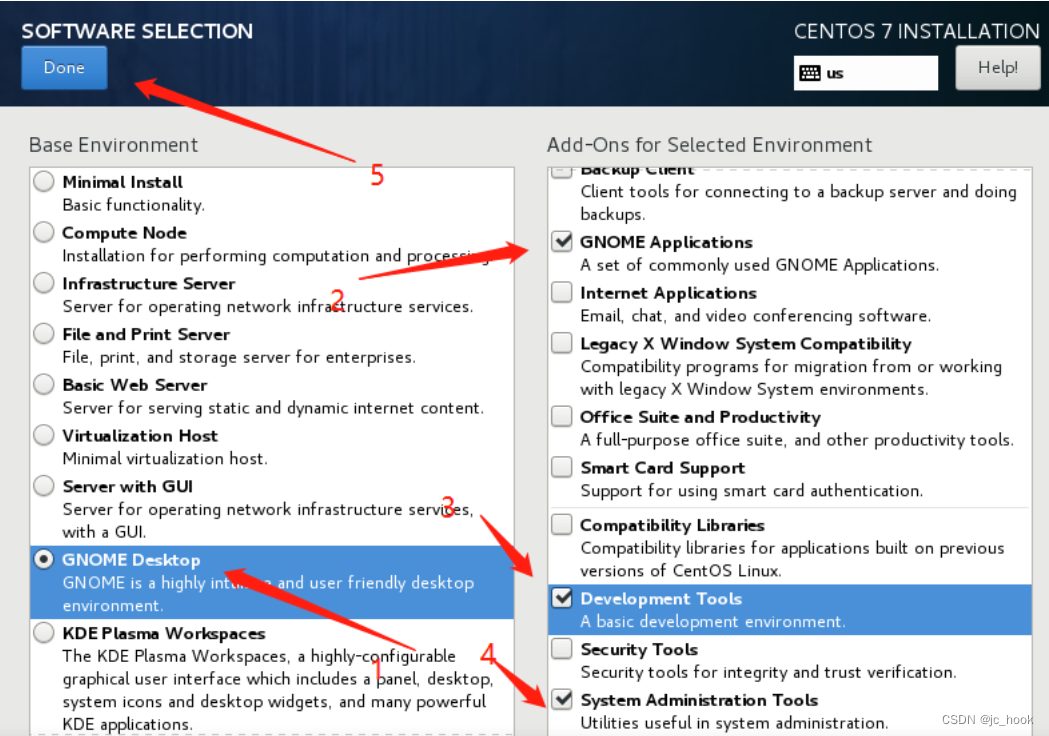Uncheck Development Tools add-on
This screenshot has height=736, width=1049.
[562, 598]
